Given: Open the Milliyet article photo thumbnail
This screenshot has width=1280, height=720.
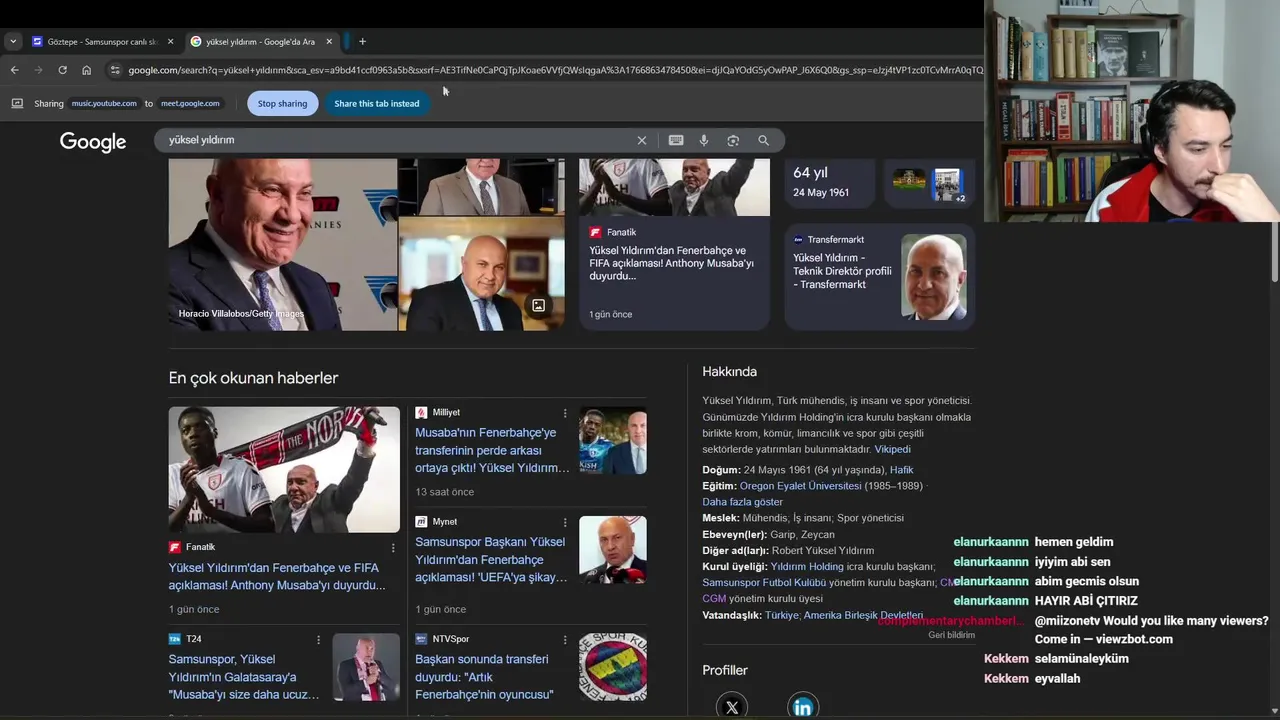Looking at the screenshot, I should click(613, 440).
